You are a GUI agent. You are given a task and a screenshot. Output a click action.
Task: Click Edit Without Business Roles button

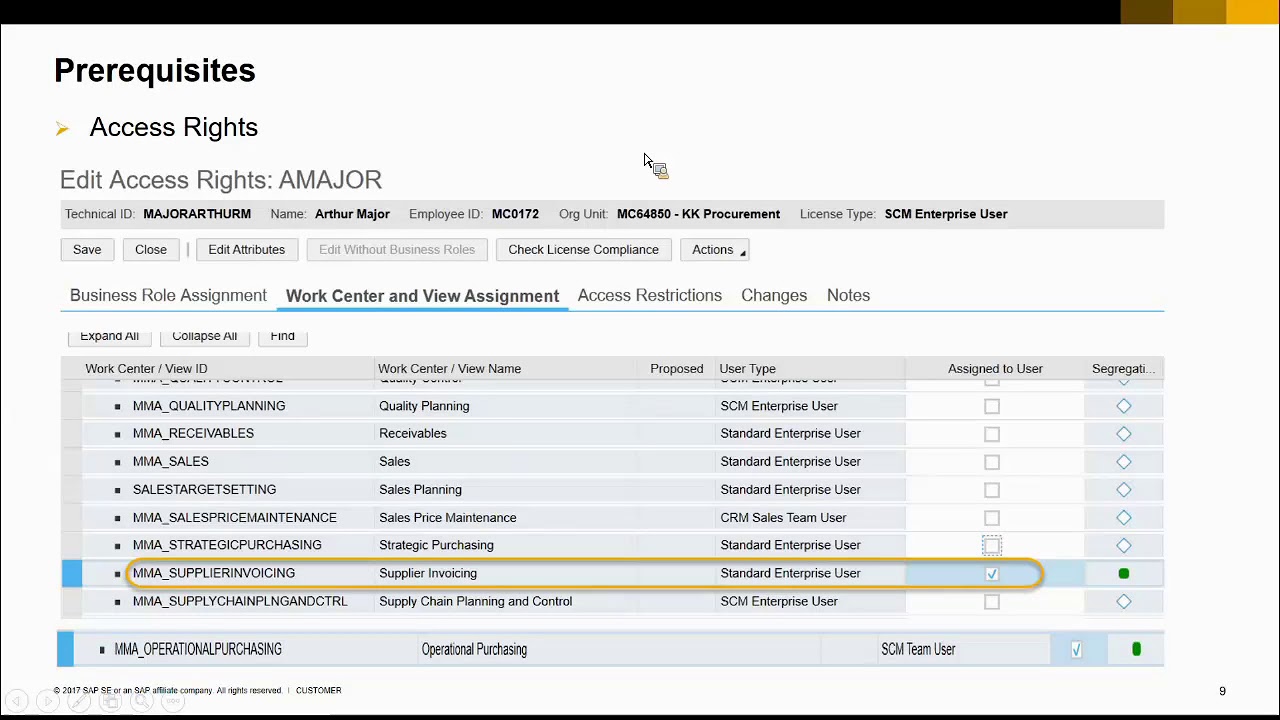pos(397,250)
